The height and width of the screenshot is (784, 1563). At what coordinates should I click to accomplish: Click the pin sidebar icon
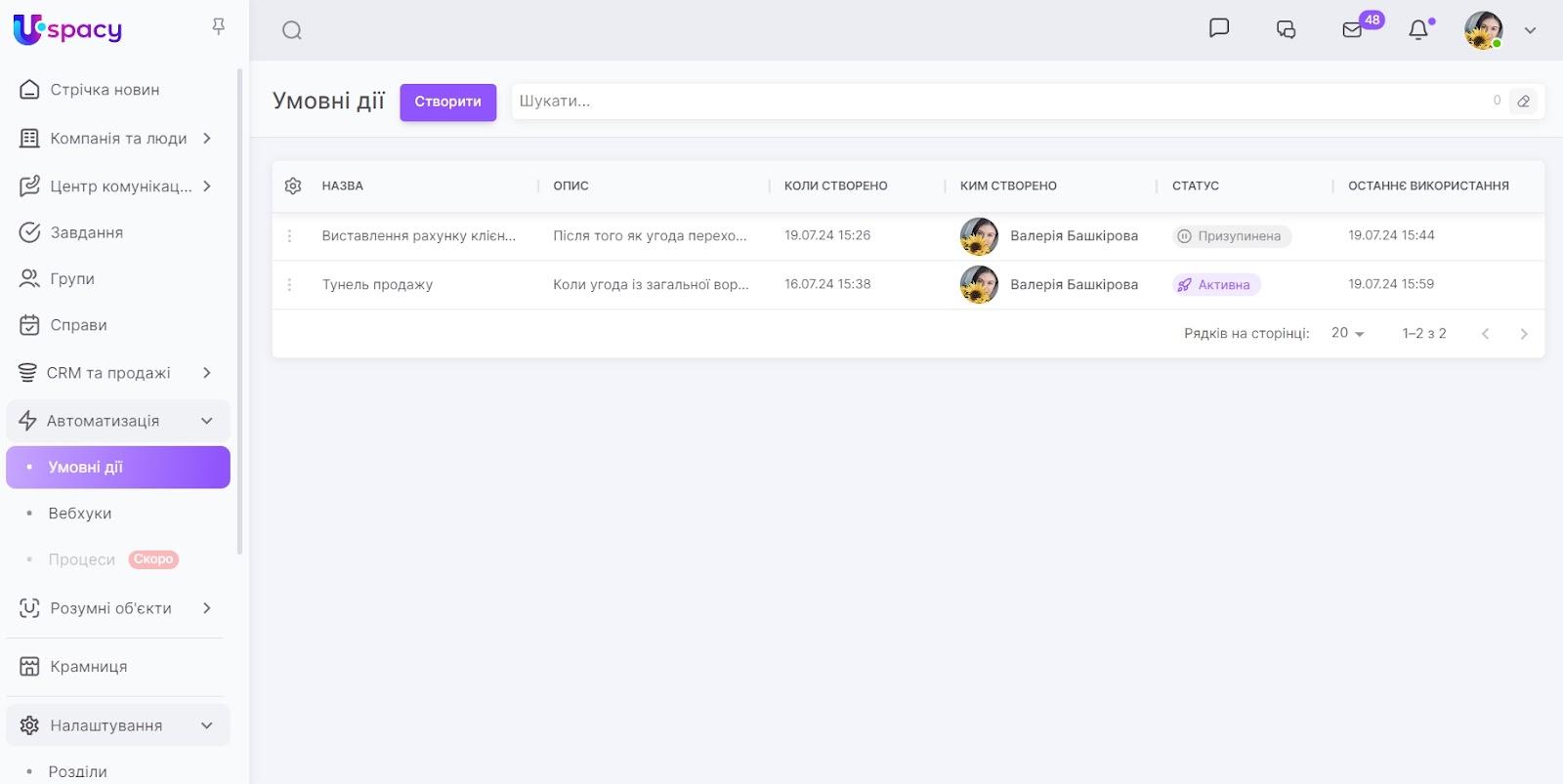pos(219,27)
